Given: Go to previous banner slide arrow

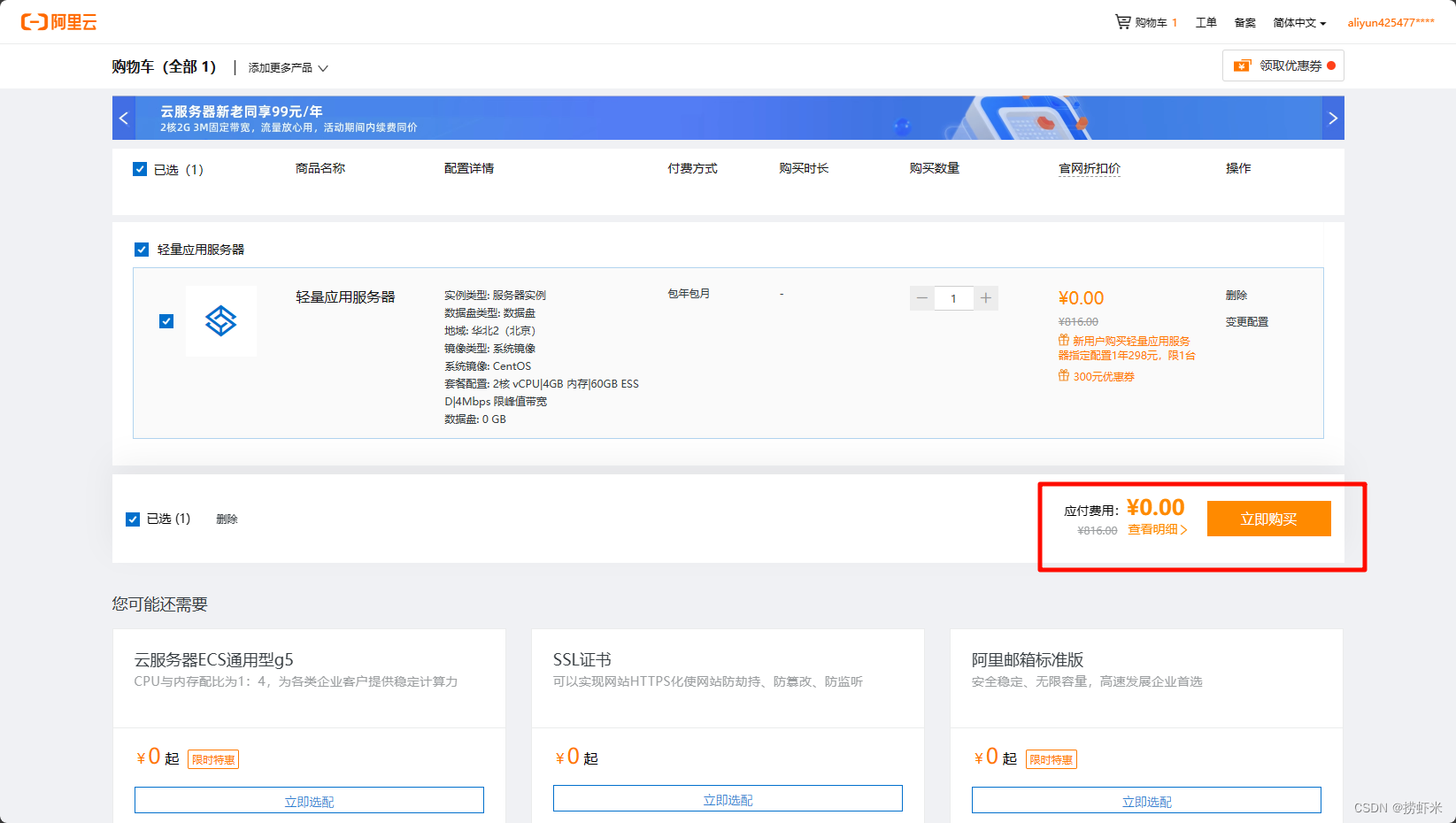Looking at the screenshot, I should point(124,118).
